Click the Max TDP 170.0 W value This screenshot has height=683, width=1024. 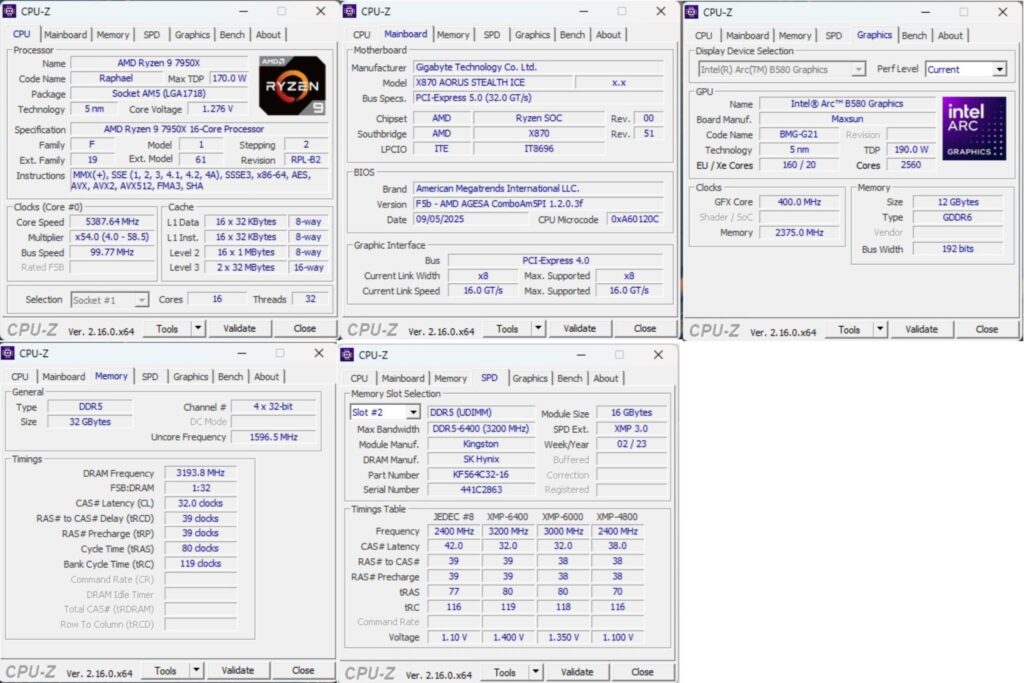point(229,78)
